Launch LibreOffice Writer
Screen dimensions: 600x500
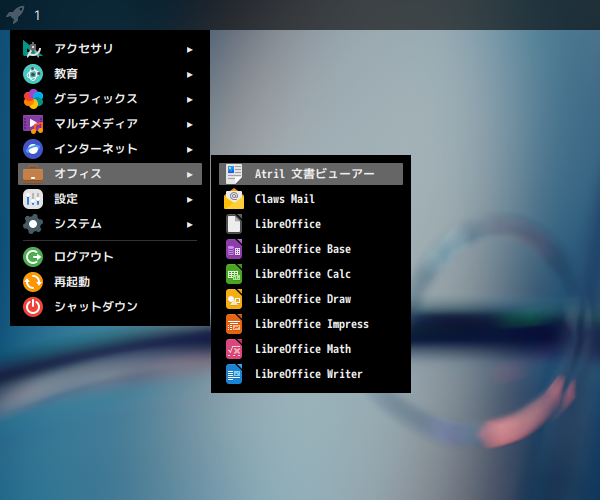311,374
